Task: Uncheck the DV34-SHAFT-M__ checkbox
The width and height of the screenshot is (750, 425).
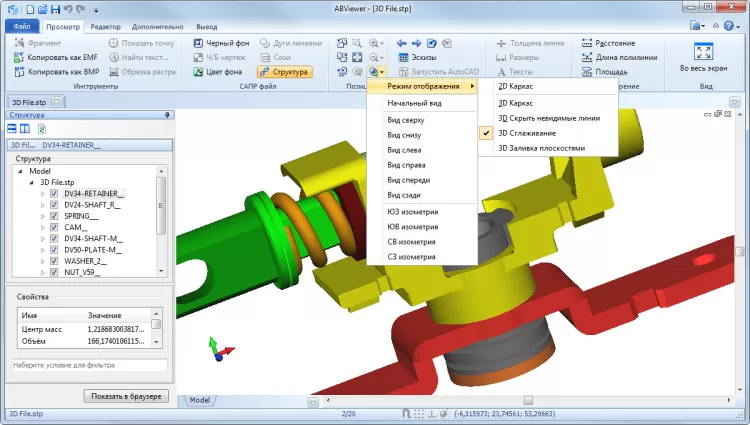Action: click(x=54, y=239)
